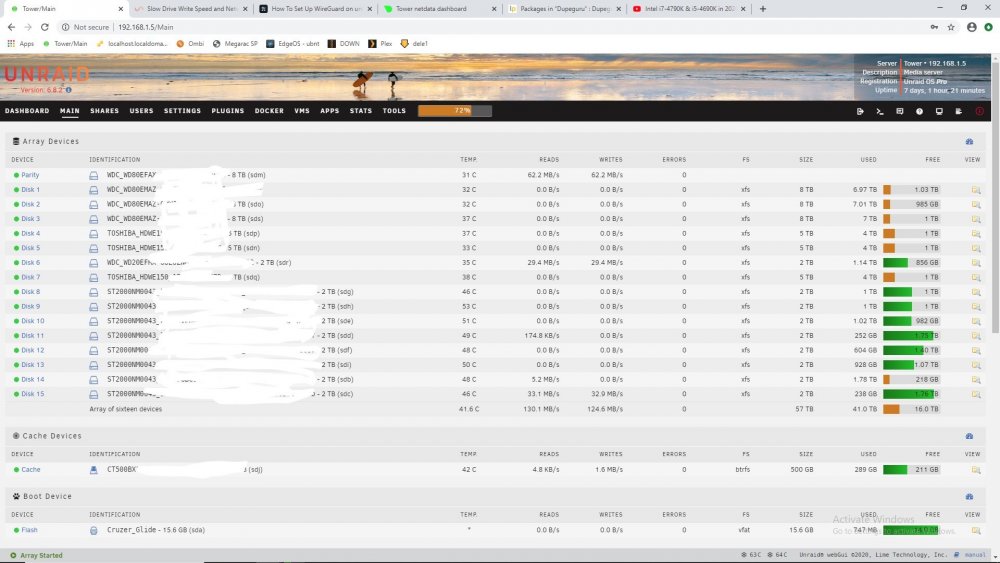Click the red power alert icon

980,111
